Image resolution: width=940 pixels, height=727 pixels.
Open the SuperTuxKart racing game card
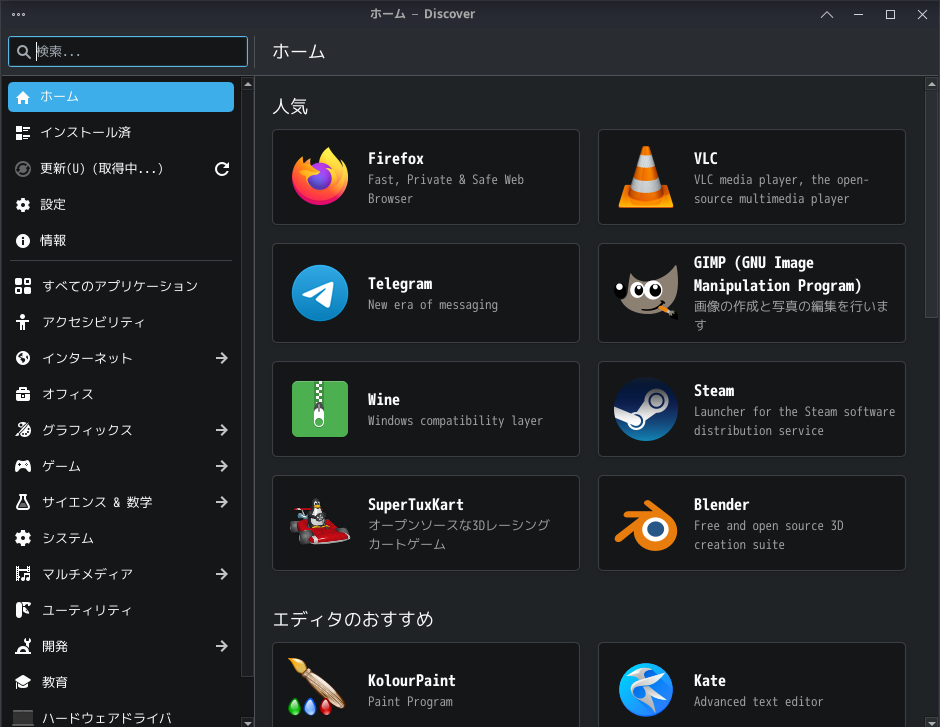point(425,522)
